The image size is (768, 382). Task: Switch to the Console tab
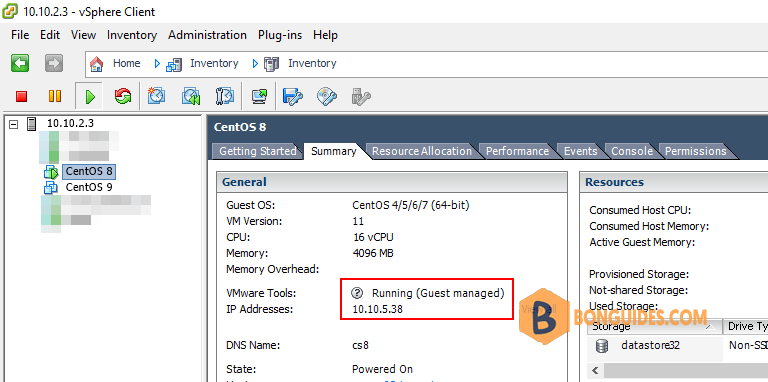pos(632,151)
